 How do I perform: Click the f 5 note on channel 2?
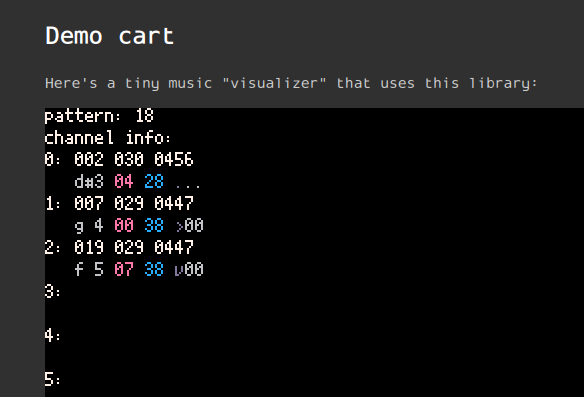point(89,270)
